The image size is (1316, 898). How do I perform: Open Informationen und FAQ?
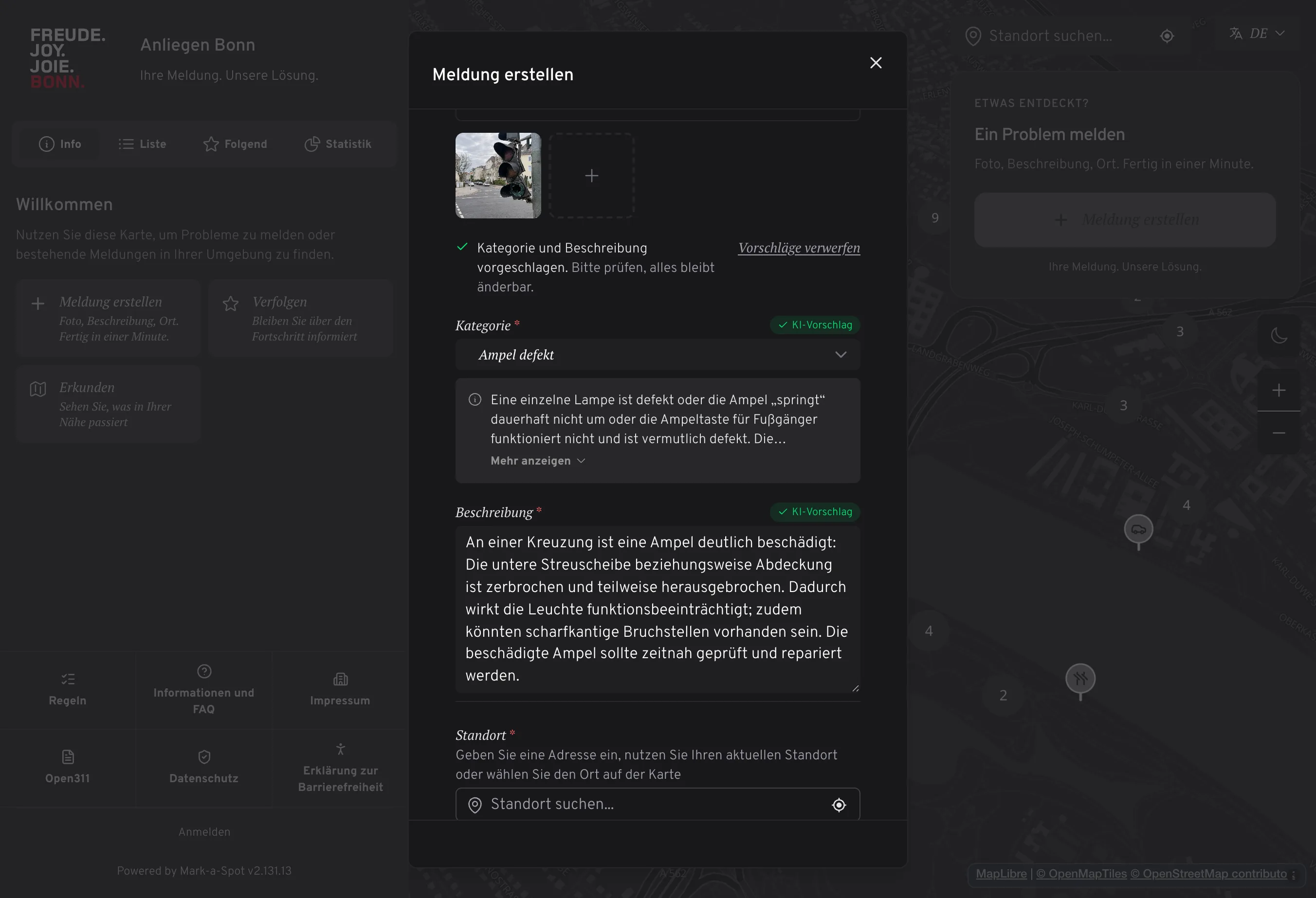coord(204,690)
